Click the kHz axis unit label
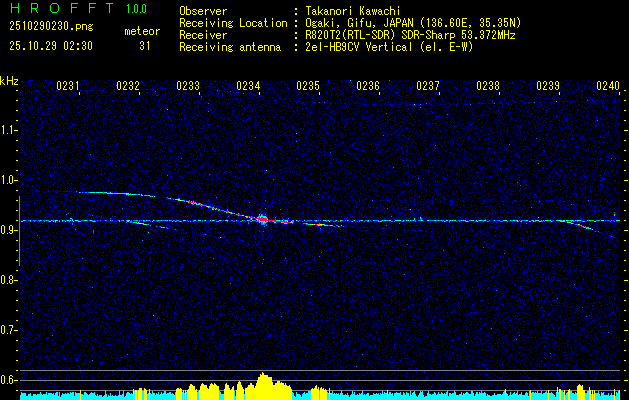629x400 pixels. pos(9,81)
